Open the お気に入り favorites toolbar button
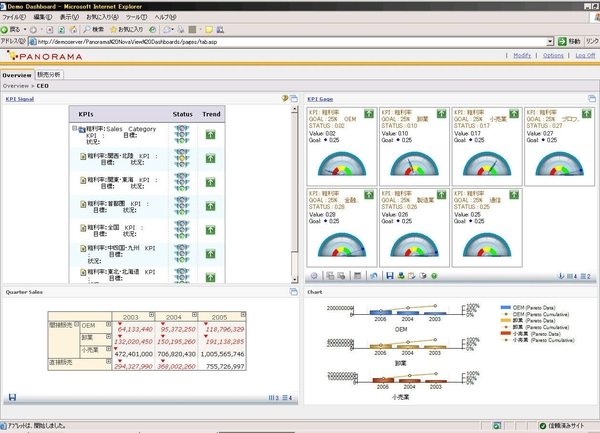This screenshot has width=600, height=433. (127, 29)
